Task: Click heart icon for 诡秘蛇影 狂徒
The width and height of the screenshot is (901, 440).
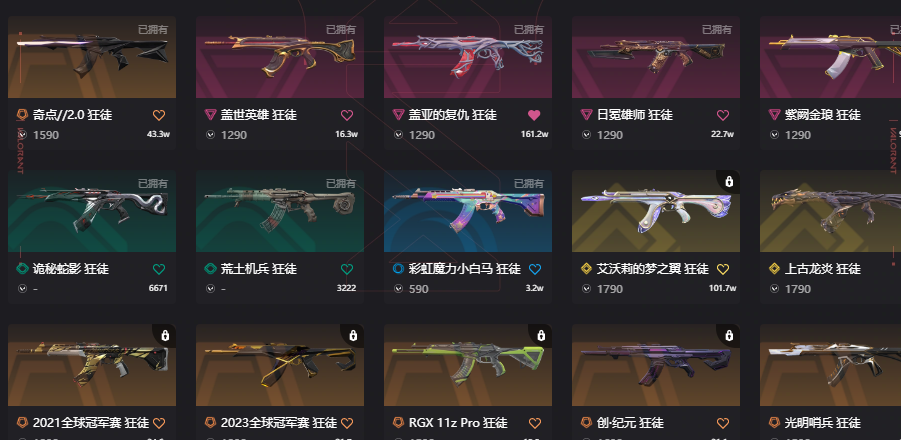Action: (x=159, y=269)
